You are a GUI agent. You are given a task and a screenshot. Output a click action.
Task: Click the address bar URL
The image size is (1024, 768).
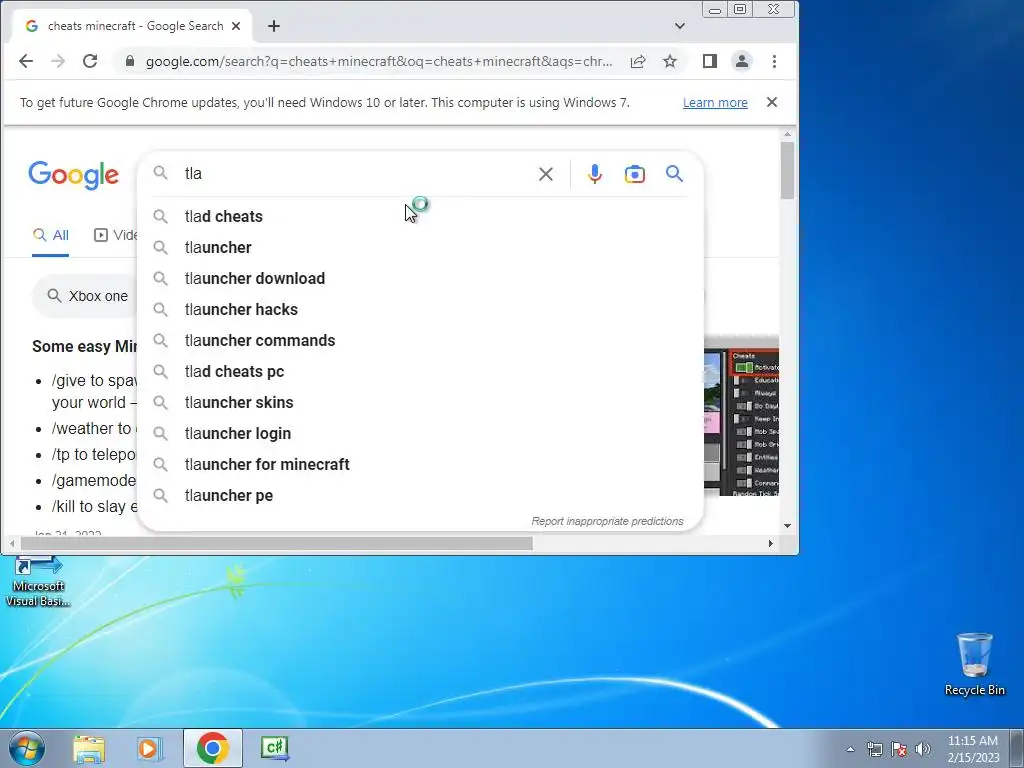(x=379, y=61)
